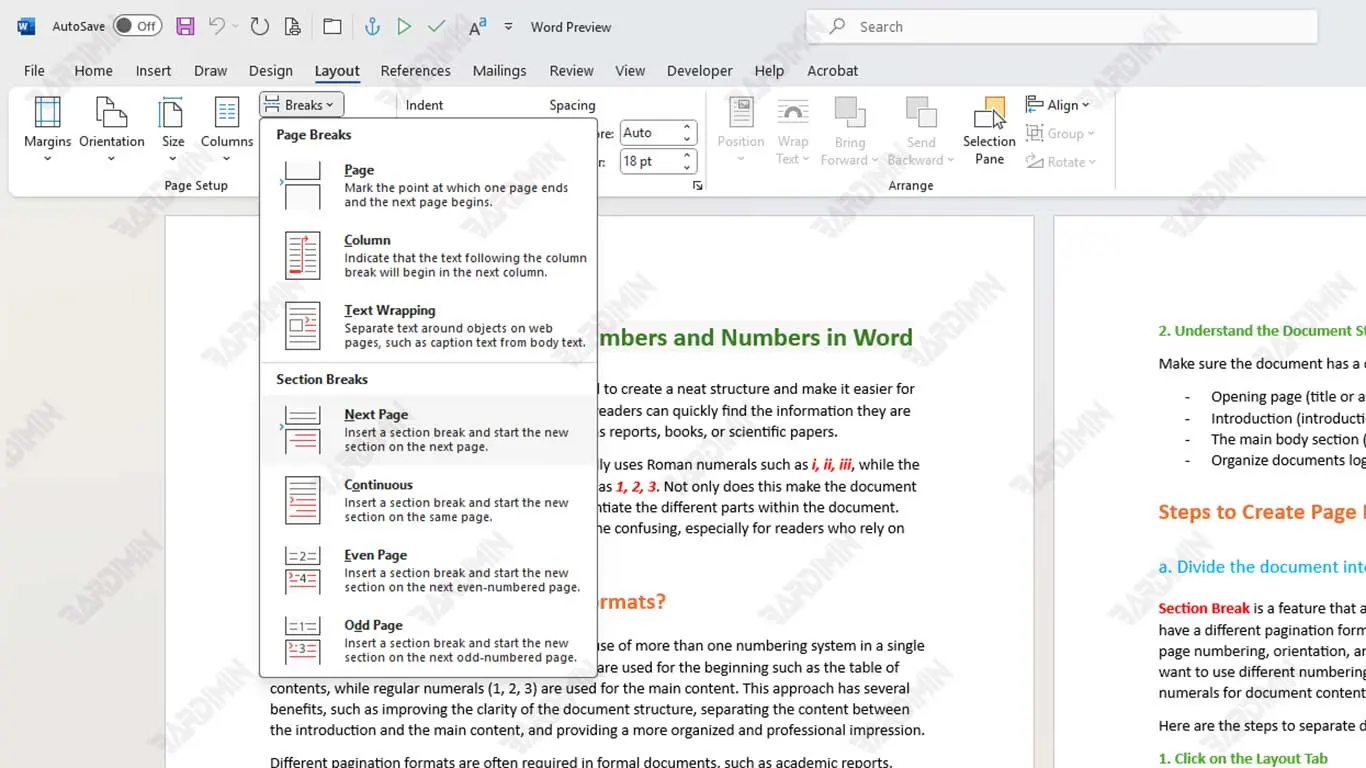
Task: Click the Save icon in title bar
Action: coord(185,27)
